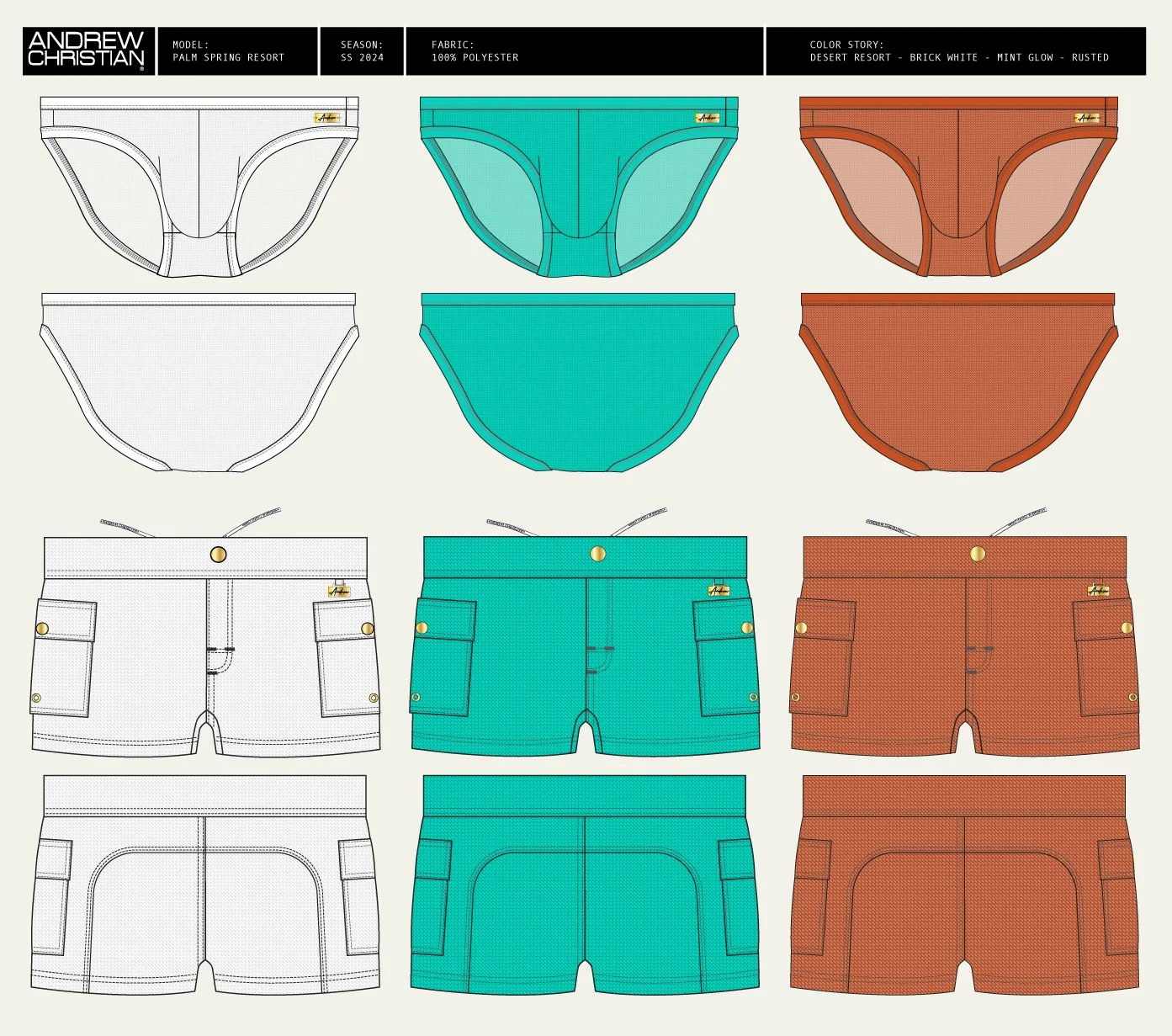Open the mint brief back view

pyautogui.click(x=579, y=382)
